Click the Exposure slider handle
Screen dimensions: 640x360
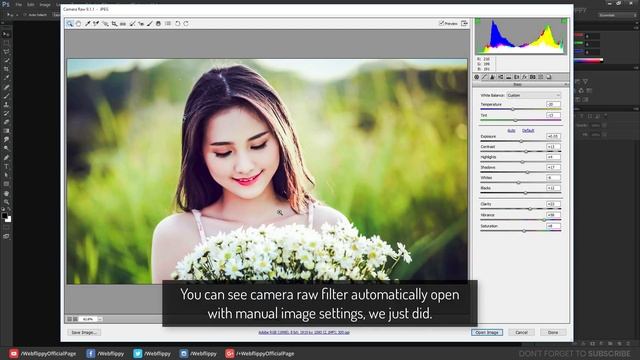click(521, 141)
